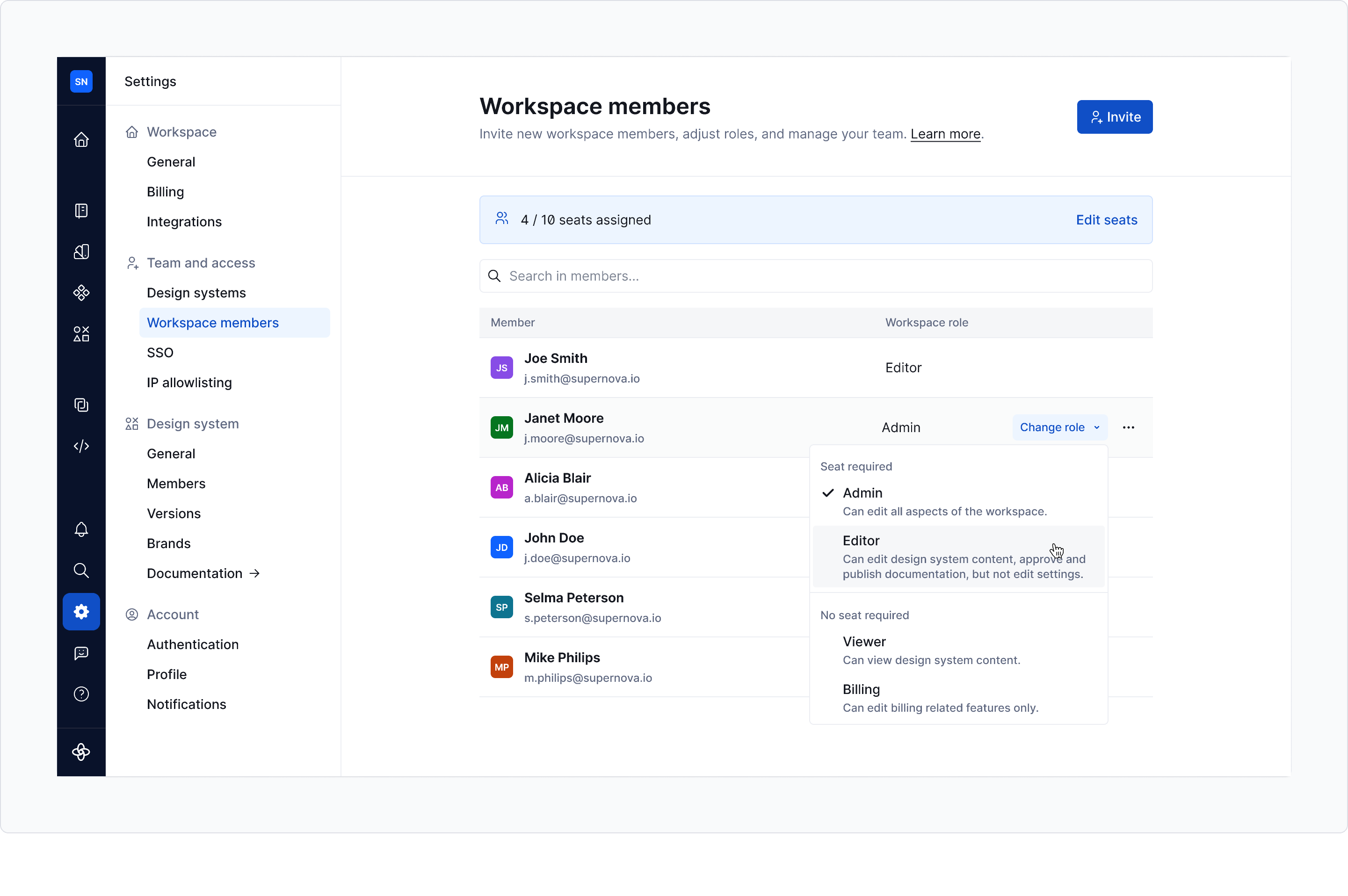Open the Workspace members menu item
The image size is (1348, 896).
pos(212,322)
